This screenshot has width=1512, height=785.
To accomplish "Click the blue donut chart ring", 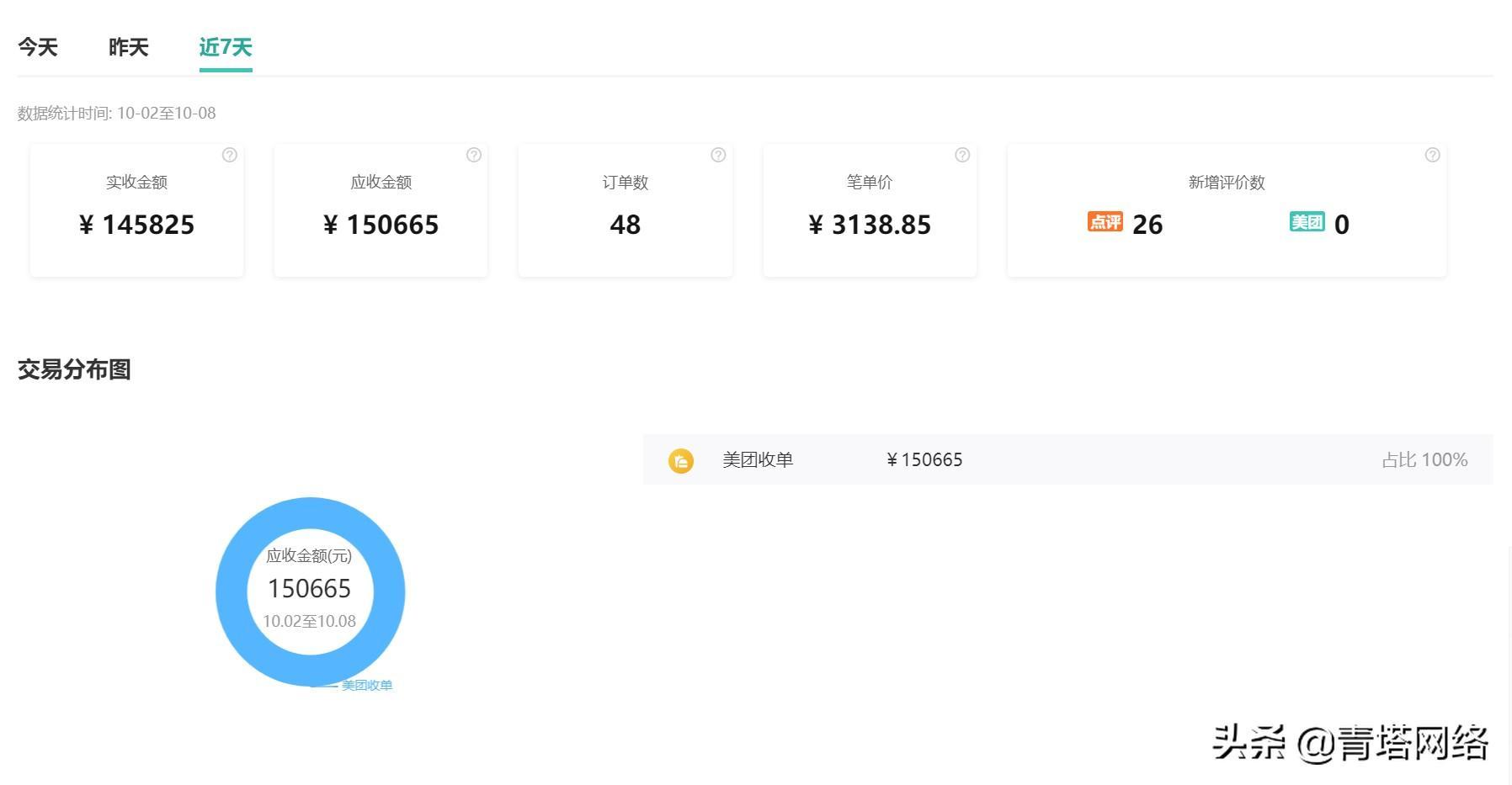I will coord(232,591).
